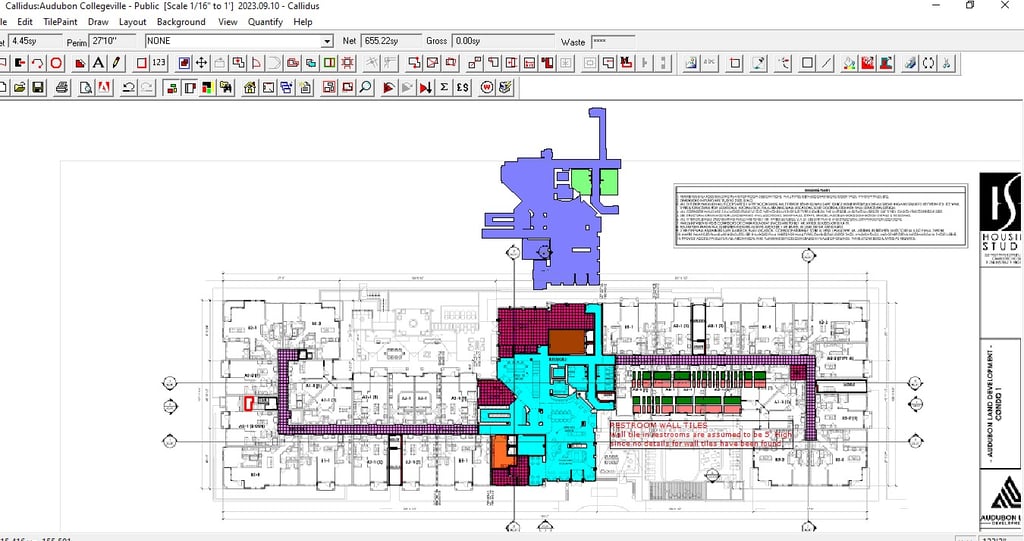1024x541 pixels.
Task: Print the plan with the printer icon
Action: point(62,88)
